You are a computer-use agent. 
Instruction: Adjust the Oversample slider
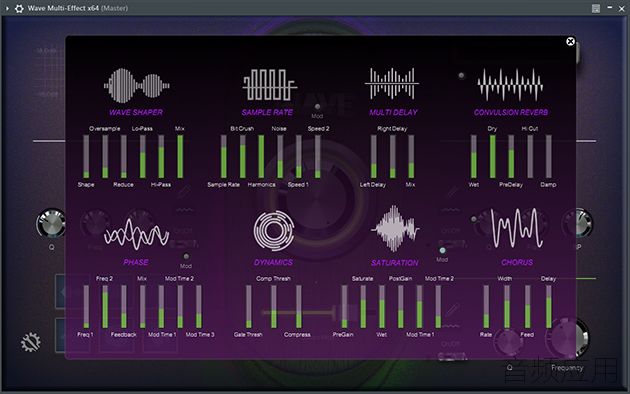[x=105, y=156]
